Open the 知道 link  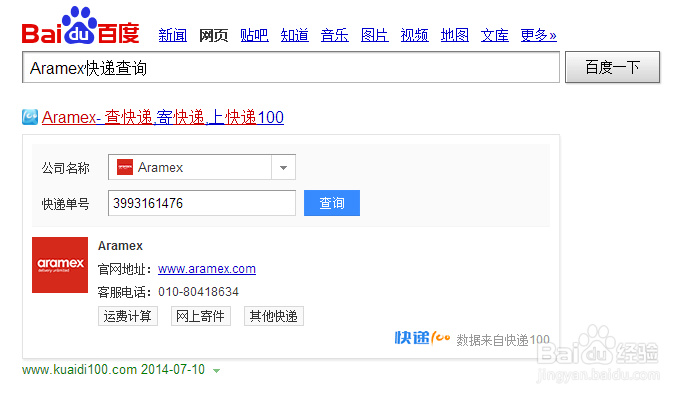tap(294, 35)
